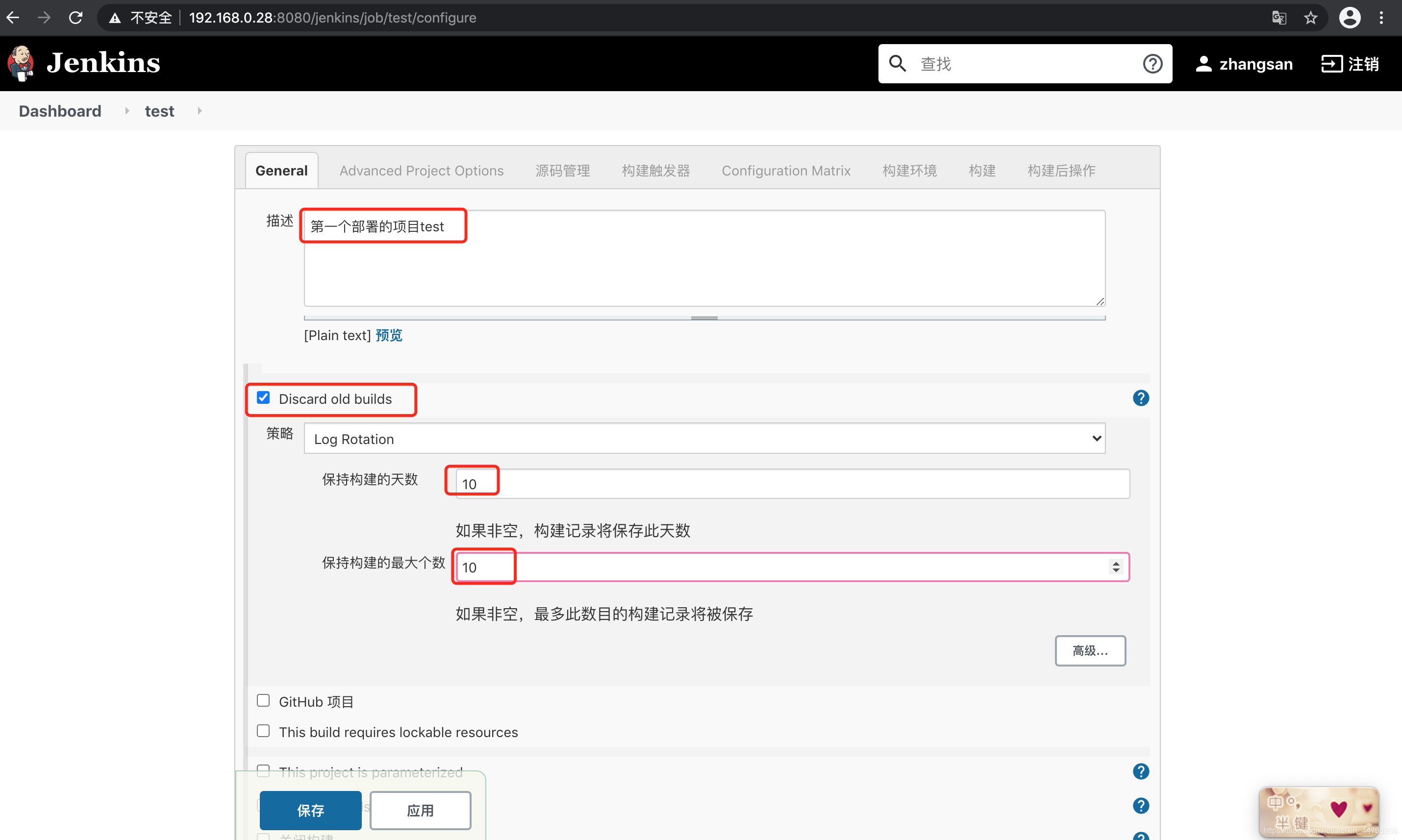
Task: Tick This project is parameterized checkbox
Action: pyautogui.click(x=263, y=771)
